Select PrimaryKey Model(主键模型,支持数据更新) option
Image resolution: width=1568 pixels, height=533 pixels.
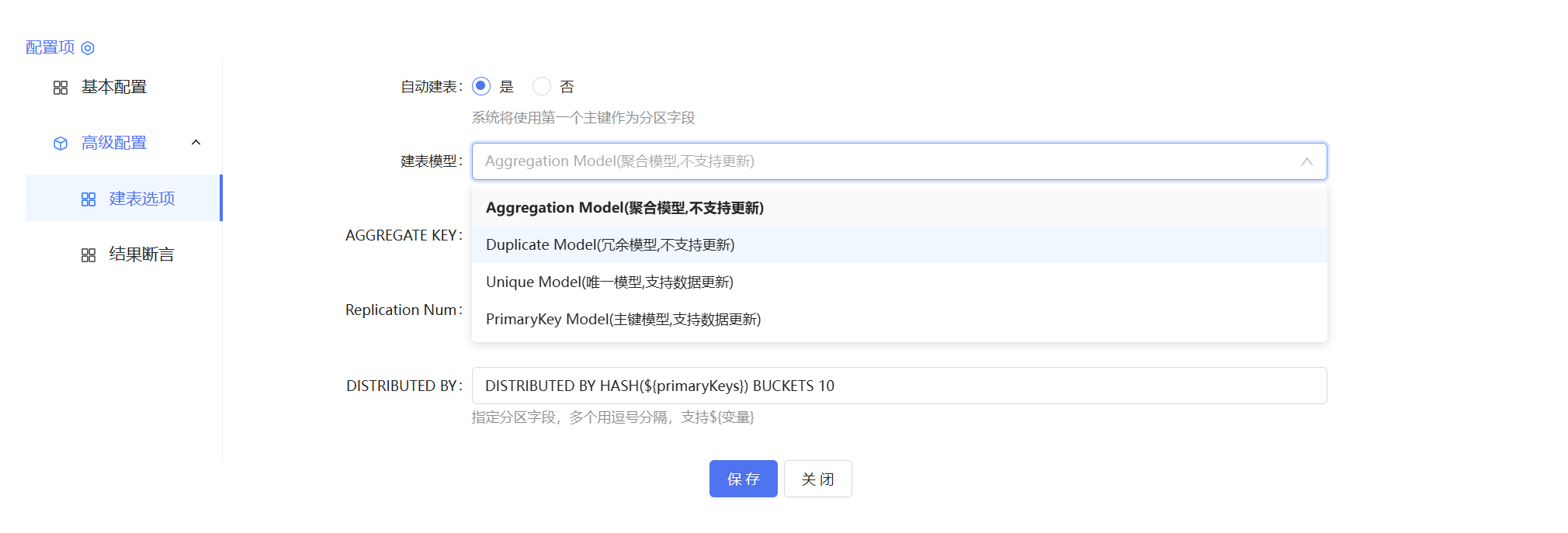(x=623, y=319)
